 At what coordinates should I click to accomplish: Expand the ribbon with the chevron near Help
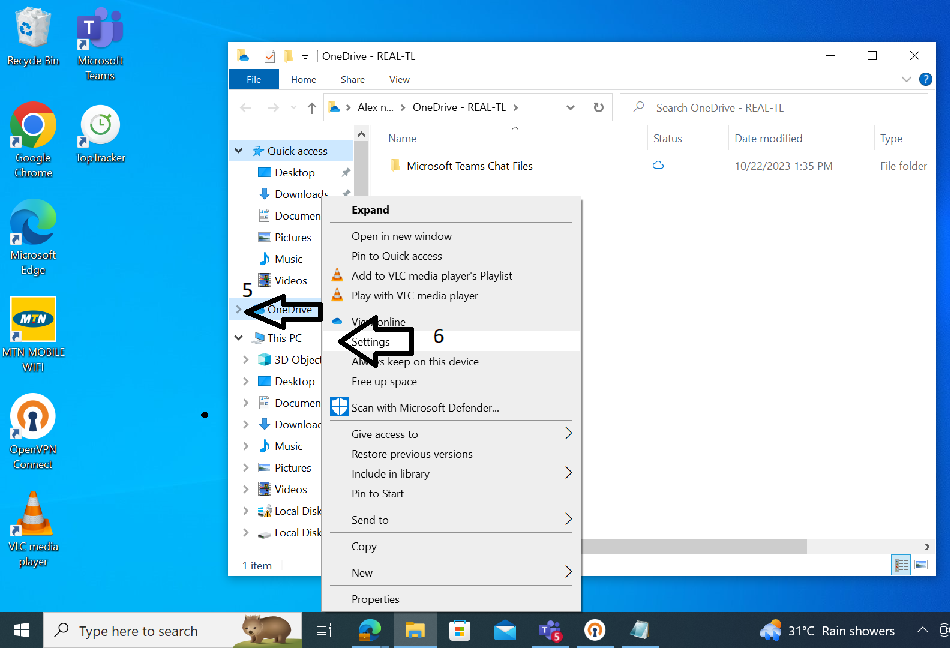[906, 79]
